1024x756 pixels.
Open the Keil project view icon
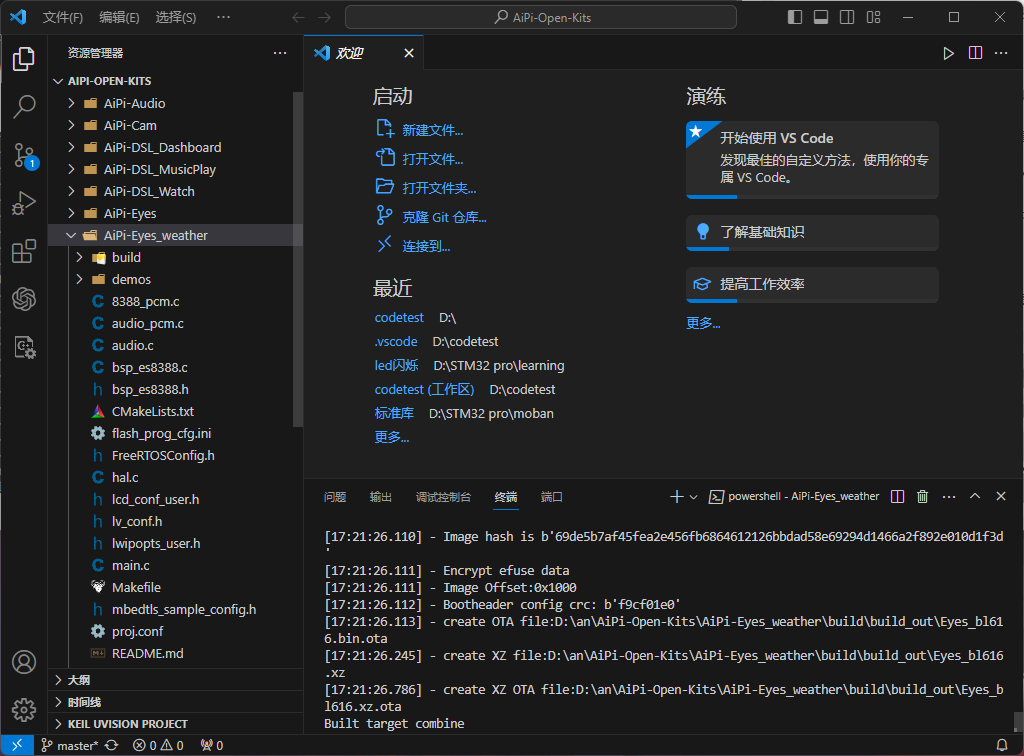[x=24, y=347]
